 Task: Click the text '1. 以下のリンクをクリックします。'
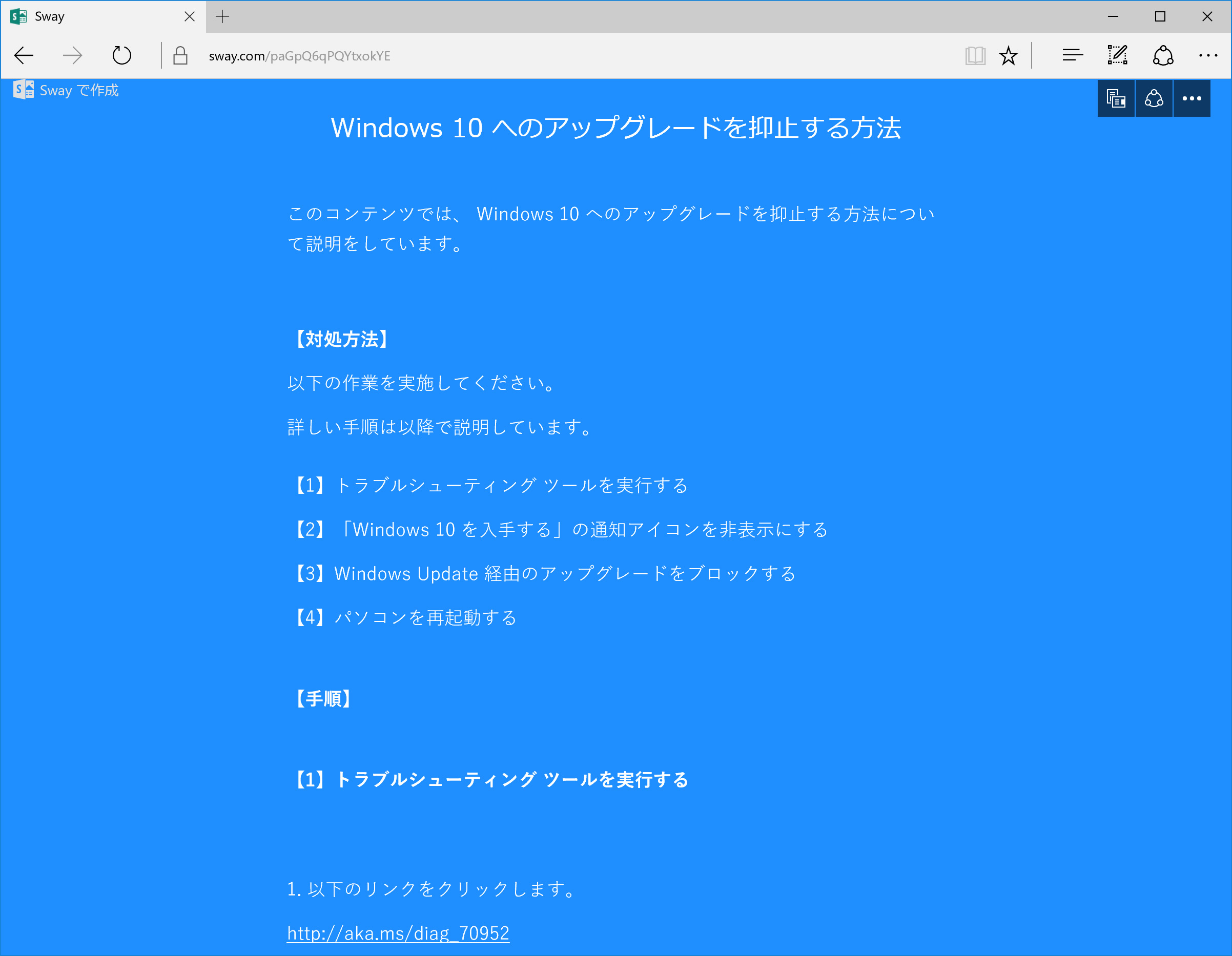point(432,889)
